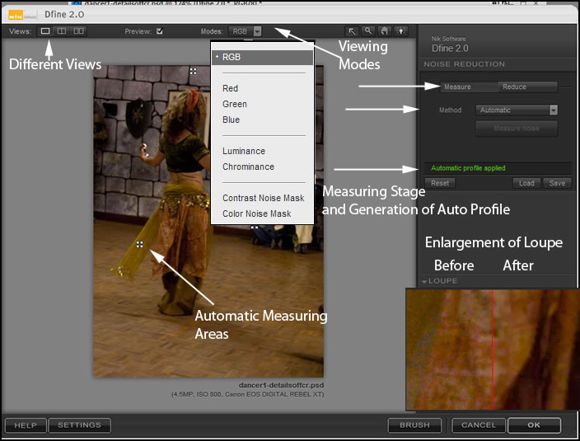This screenshot has width=580, height=441.
Task: Select the arrow selection tool
Action: point(352,31)
